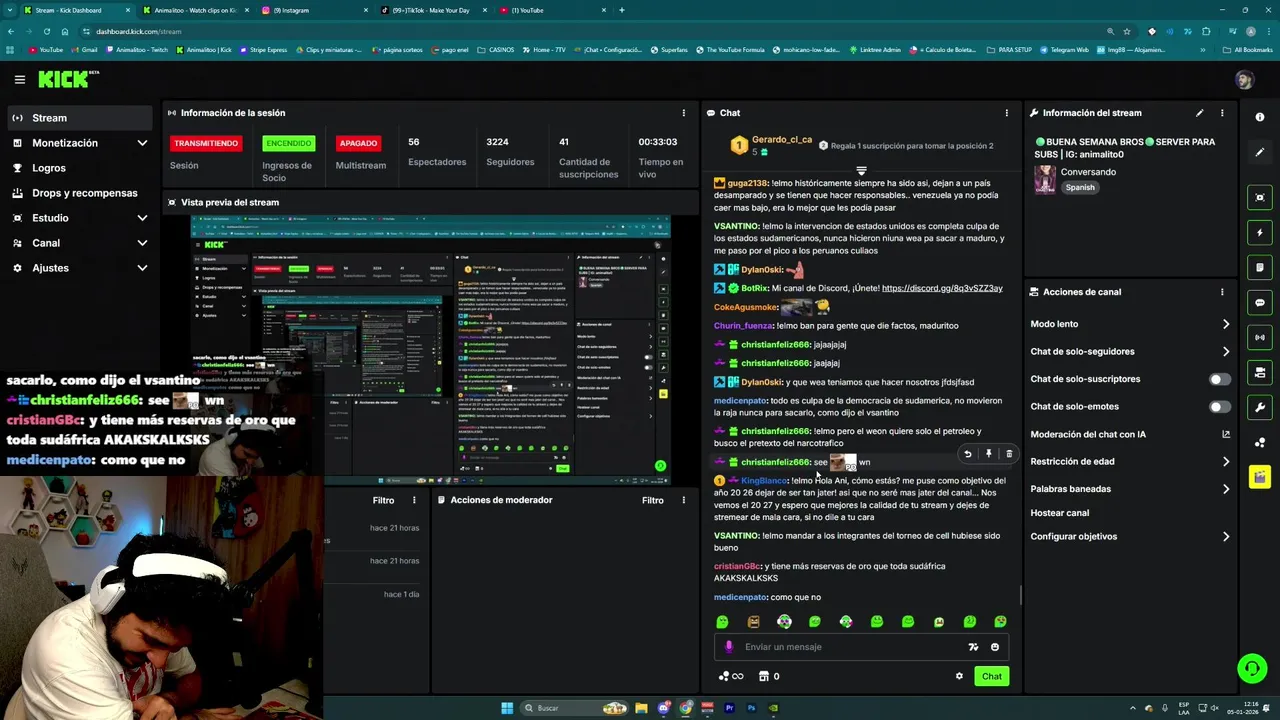Open the info icon in right toolbar
Viewport: 1280px width, 720px height.
pyautogui.click(x=1260, y=117)
